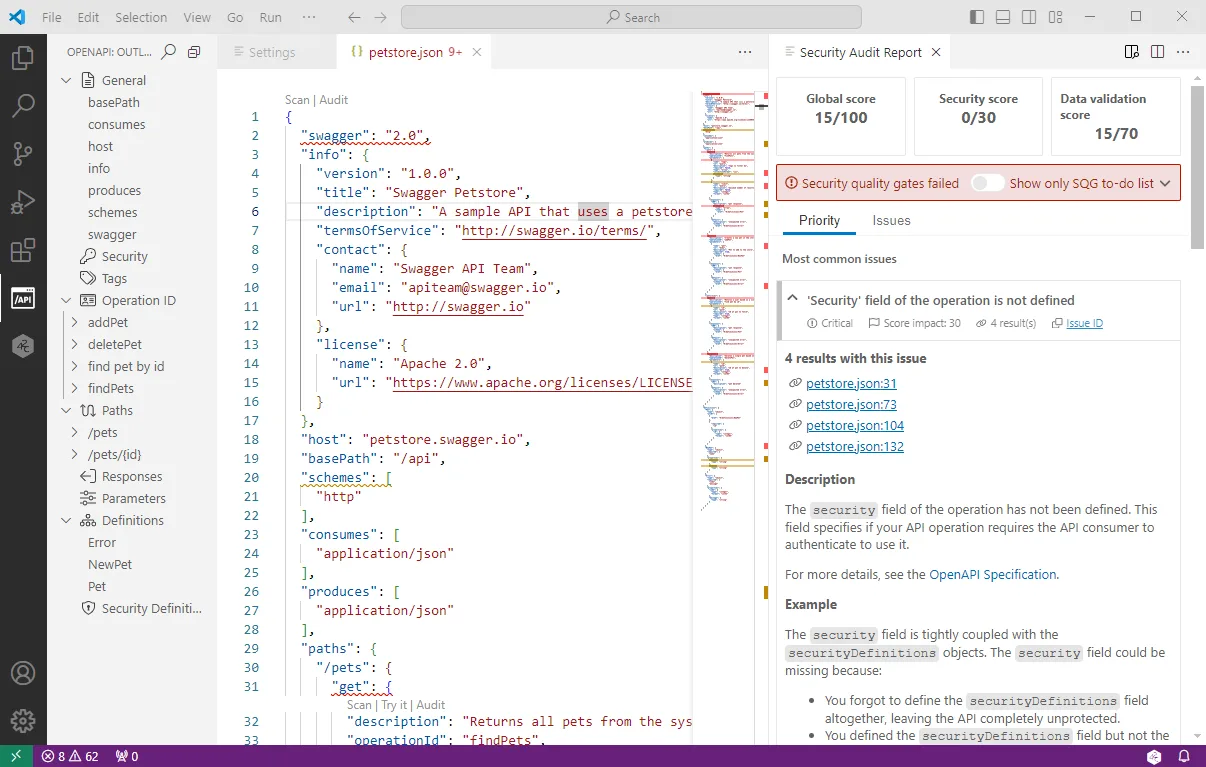Image resolution: width=1206 pixels, height=767 pixels.
Task: Toggle the Show only SQG to-do list switch
Action: (x=987, y=182)
